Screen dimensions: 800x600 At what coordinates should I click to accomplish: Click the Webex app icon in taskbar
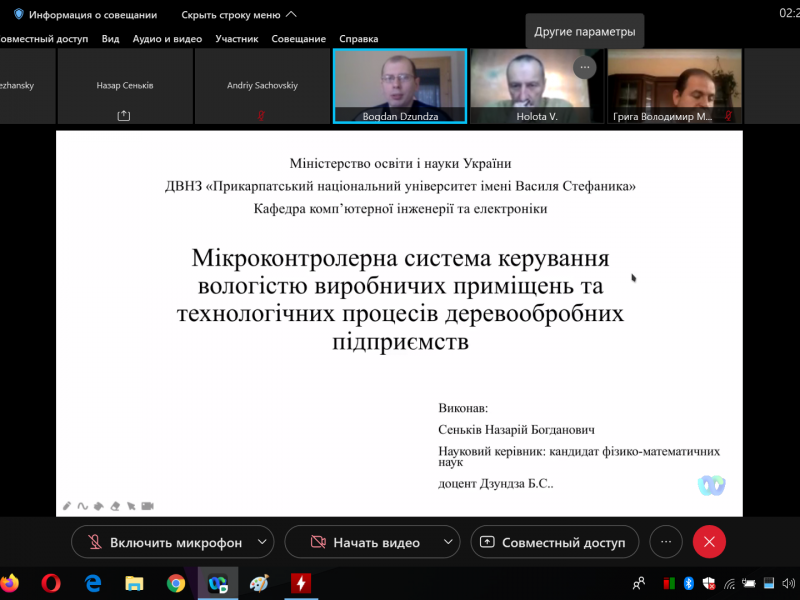217,583
